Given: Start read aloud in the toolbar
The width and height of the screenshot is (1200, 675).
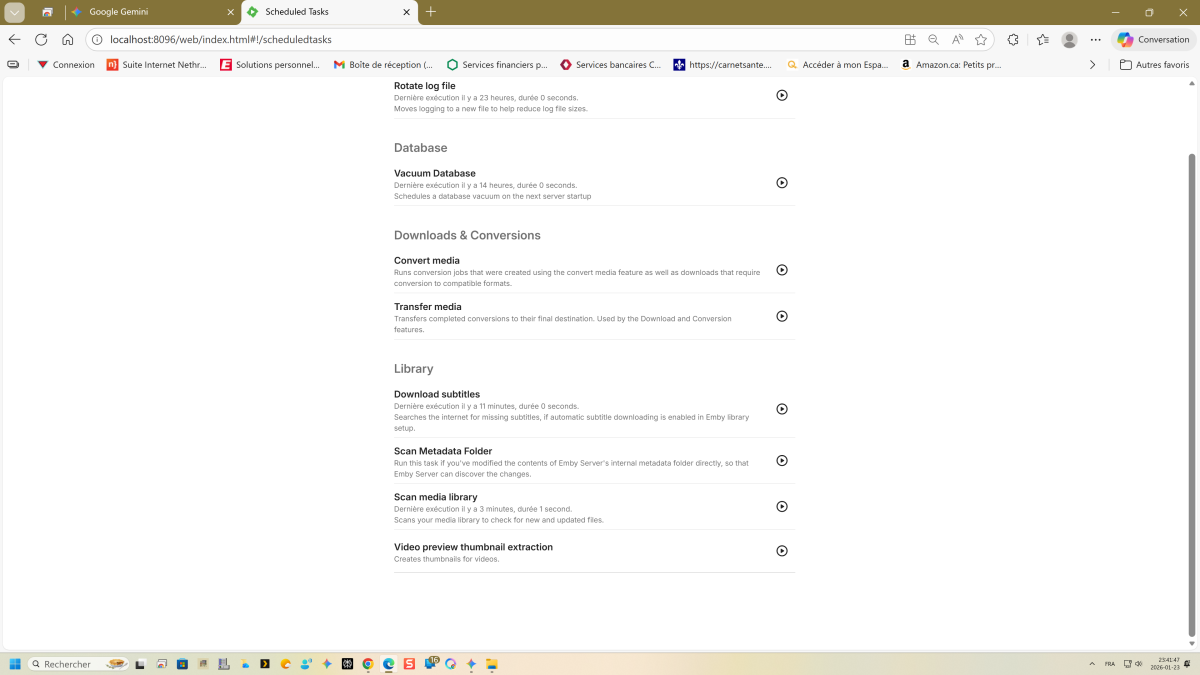Looking at the screenshot, I should [x=957, y=39].
